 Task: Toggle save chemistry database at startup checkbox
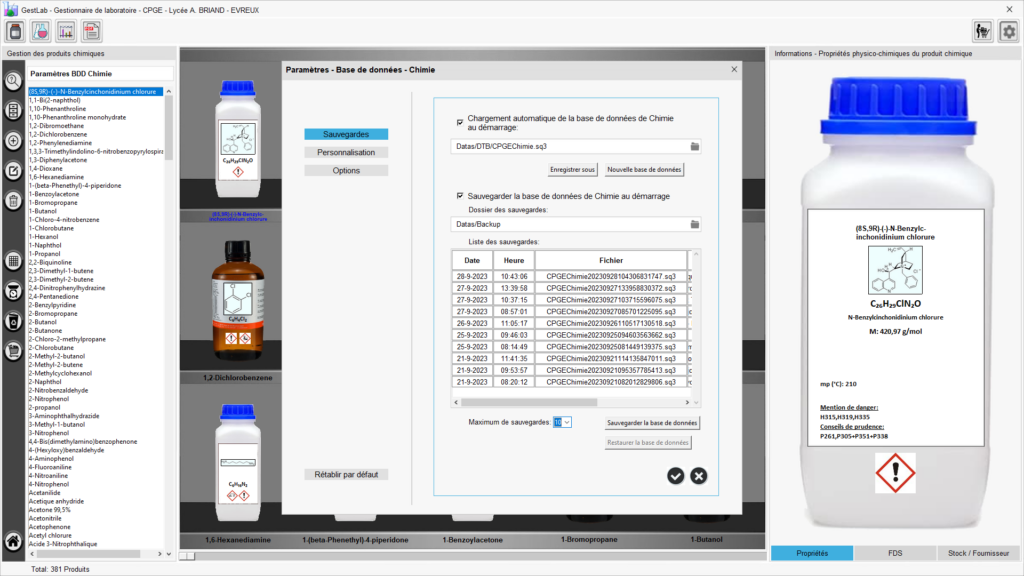[x=460, y=196]
